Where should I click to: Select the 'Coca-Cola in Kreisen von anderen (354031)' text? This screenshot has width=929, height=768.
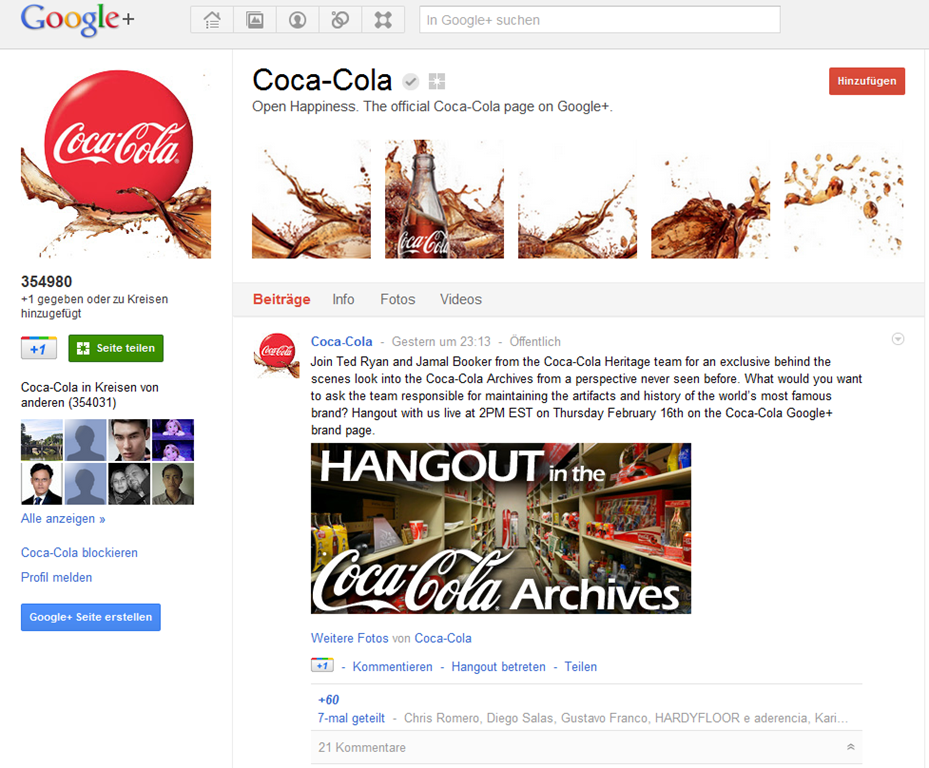click(89, 395)
